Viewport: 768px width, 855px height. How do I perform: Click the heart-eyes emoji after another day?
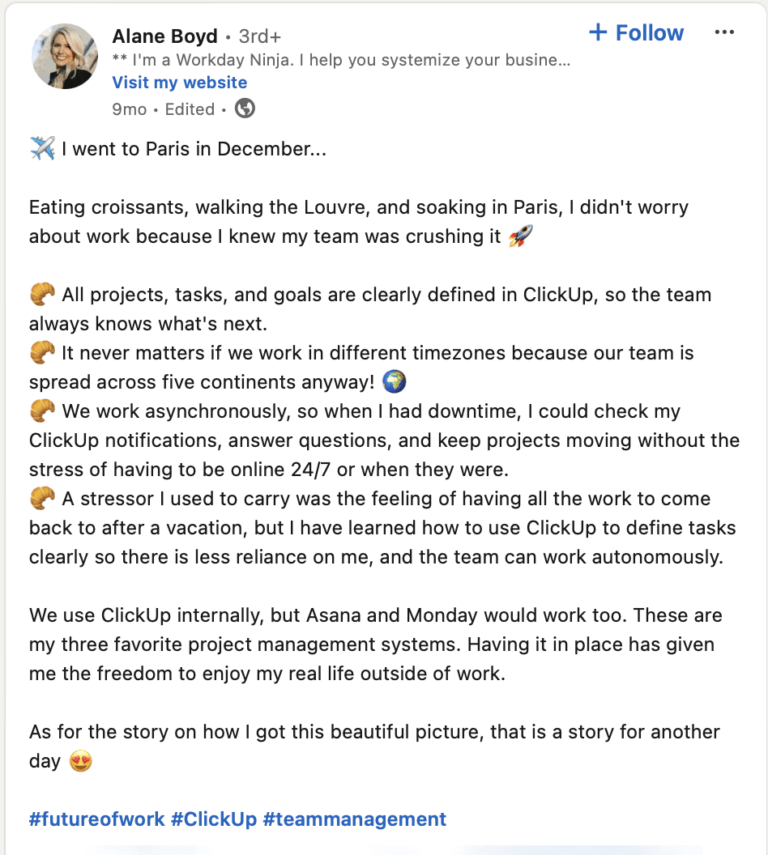pos(80,761)
